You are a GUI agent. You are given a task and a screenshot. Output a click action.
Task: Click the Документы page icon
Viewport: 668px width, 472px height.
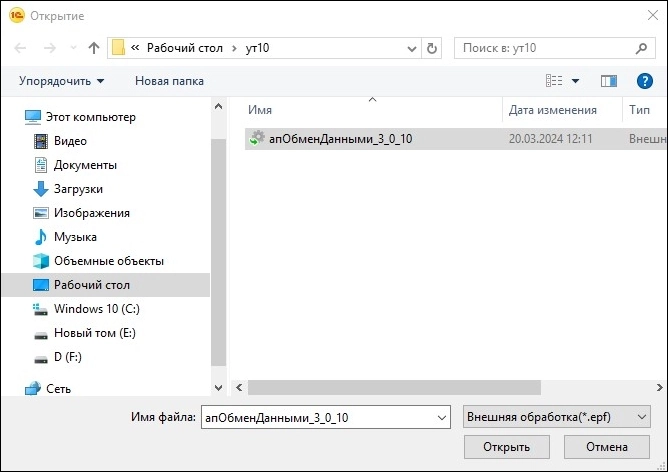(x=41, y=165)
